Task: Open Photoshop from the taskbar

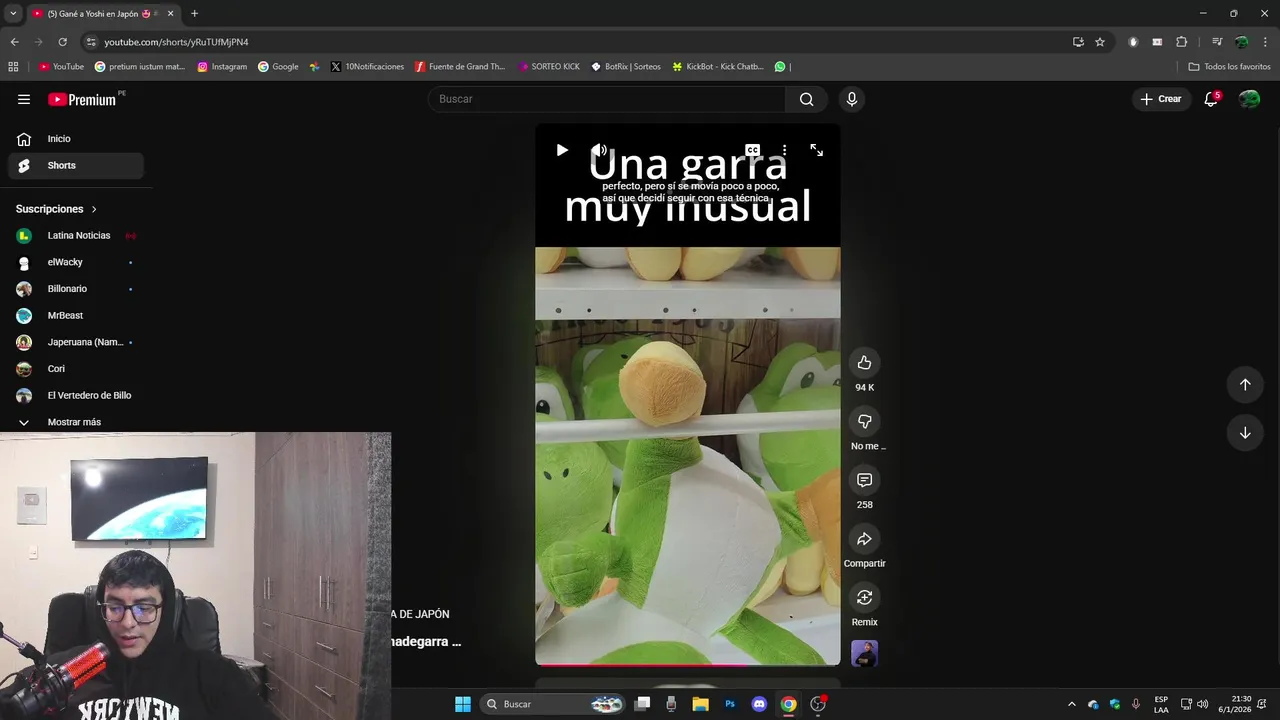Action: [x=730, y=704]
